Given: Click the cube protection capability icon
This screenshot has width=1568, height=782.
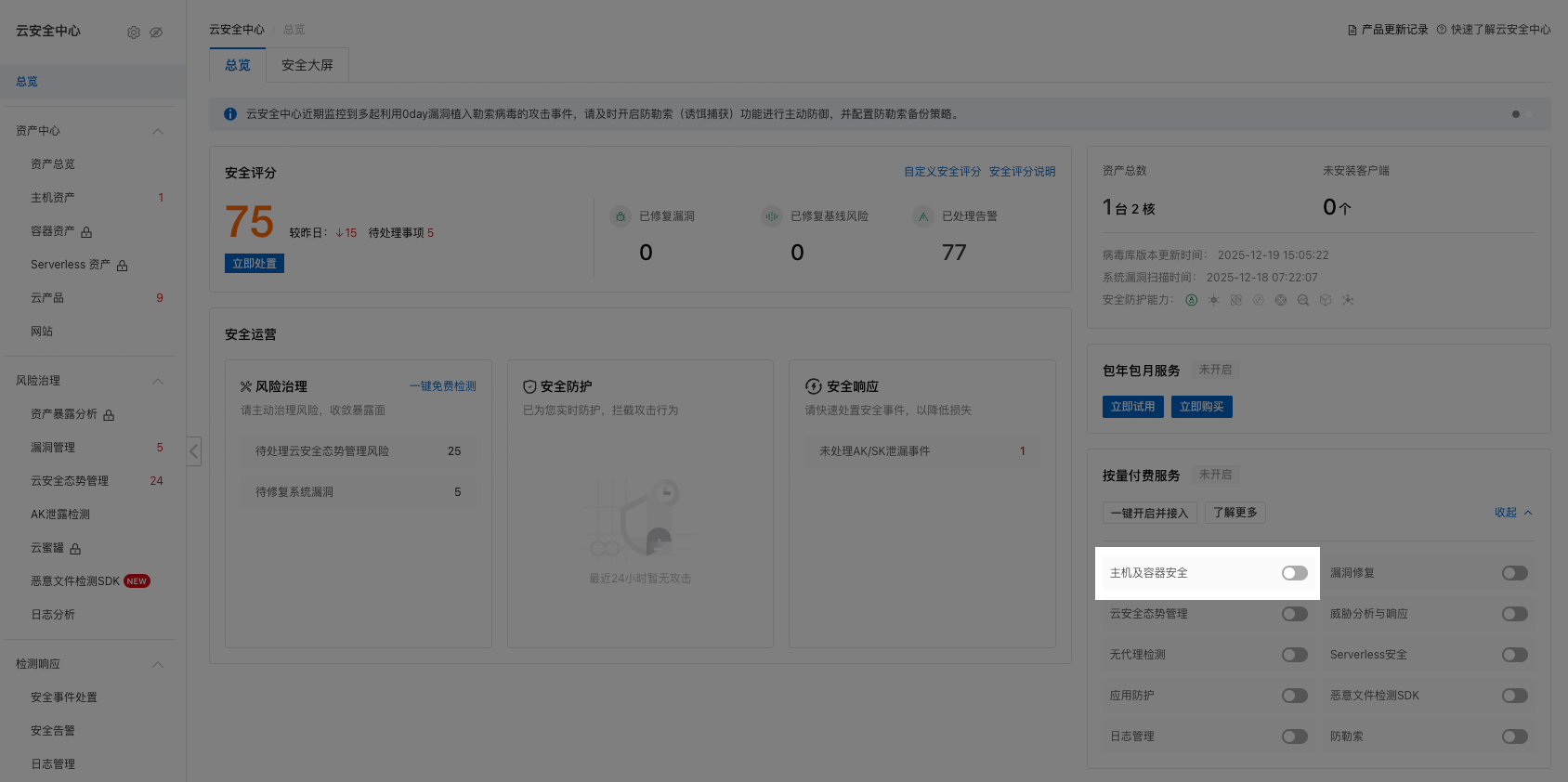Looking at the screenshot, I should [1326, 300].
